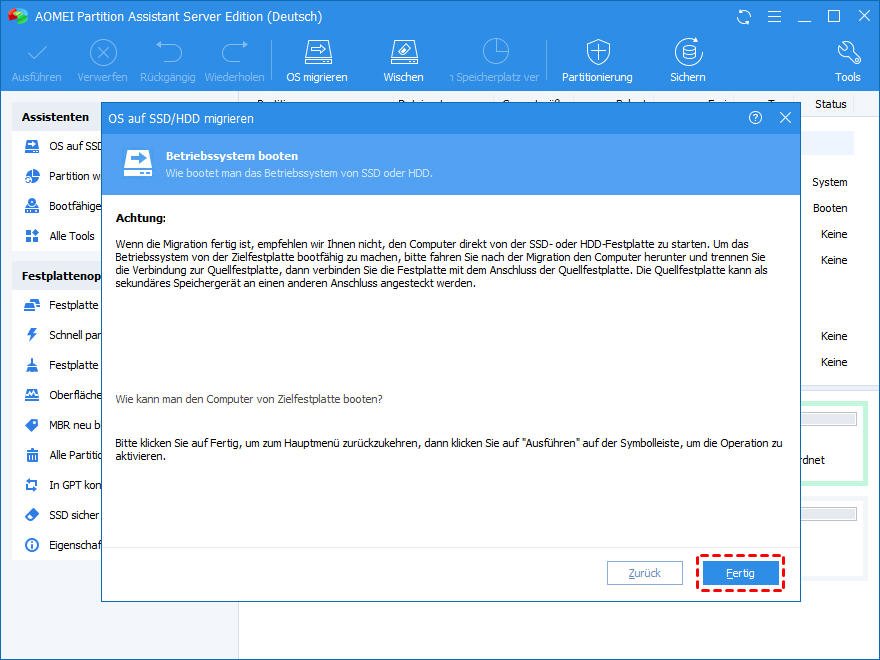Viewport: 880px width, 660px height.
Task: Open the Zielfestplatte booten help link
Action: [249, 399]
